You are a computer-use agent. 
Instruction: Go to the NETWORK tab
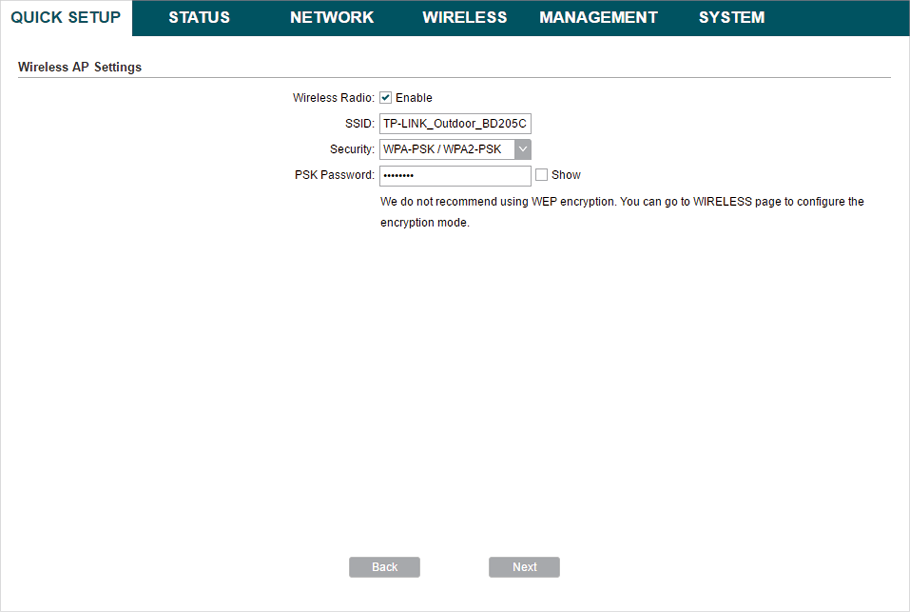(332, 18)
